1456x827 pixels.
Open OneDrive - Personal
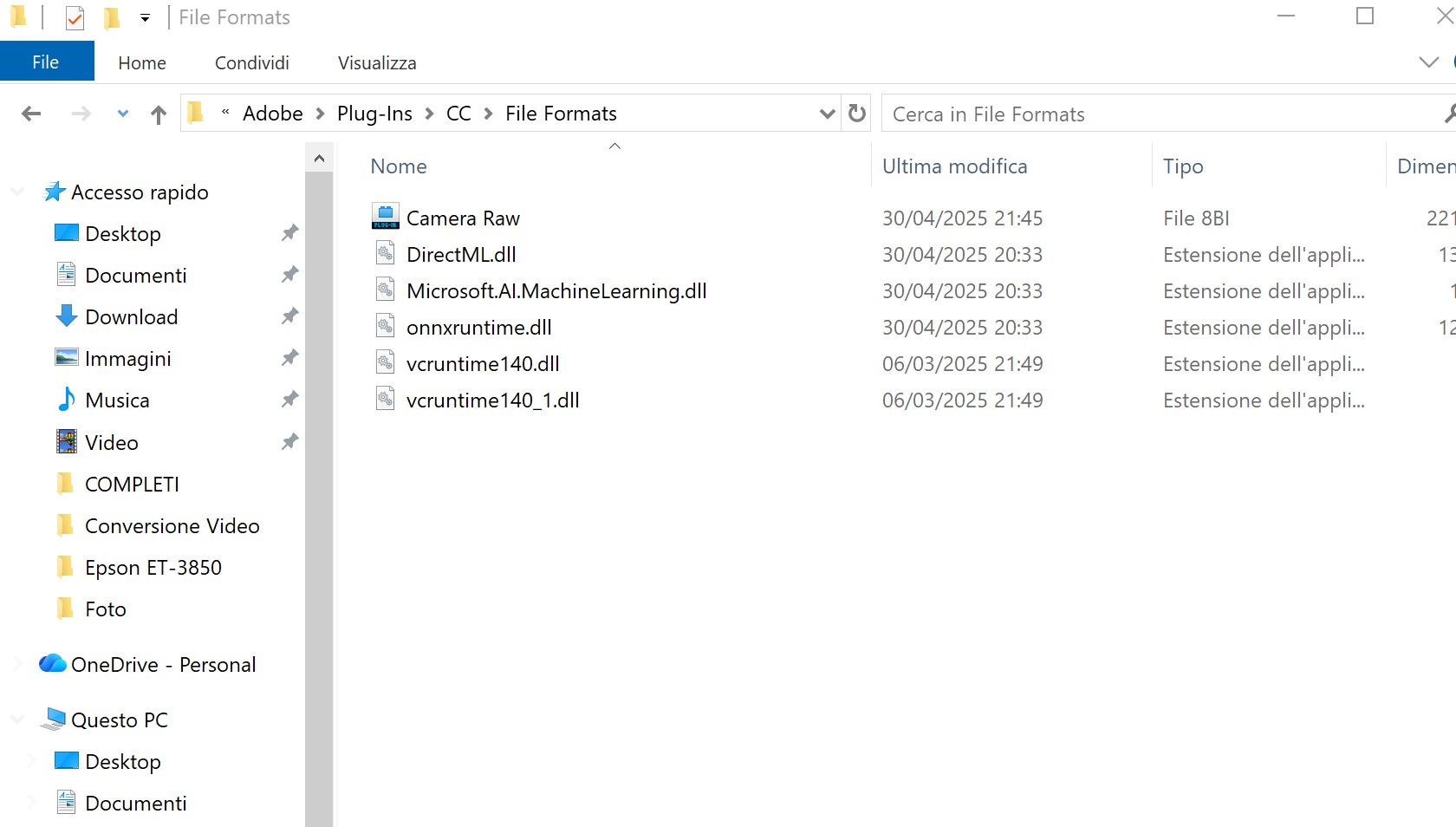[163, 665]
